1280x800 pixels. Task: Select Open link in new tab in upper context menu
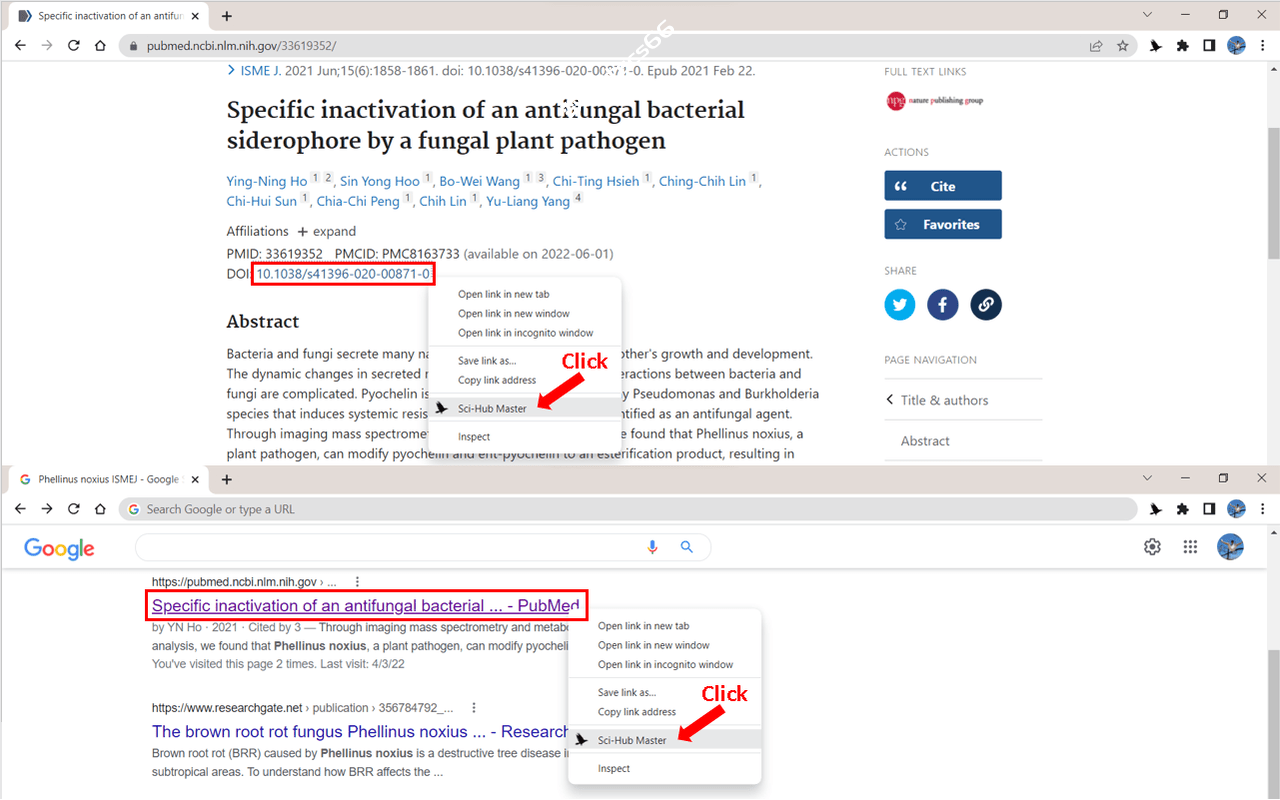coord(504,294)
